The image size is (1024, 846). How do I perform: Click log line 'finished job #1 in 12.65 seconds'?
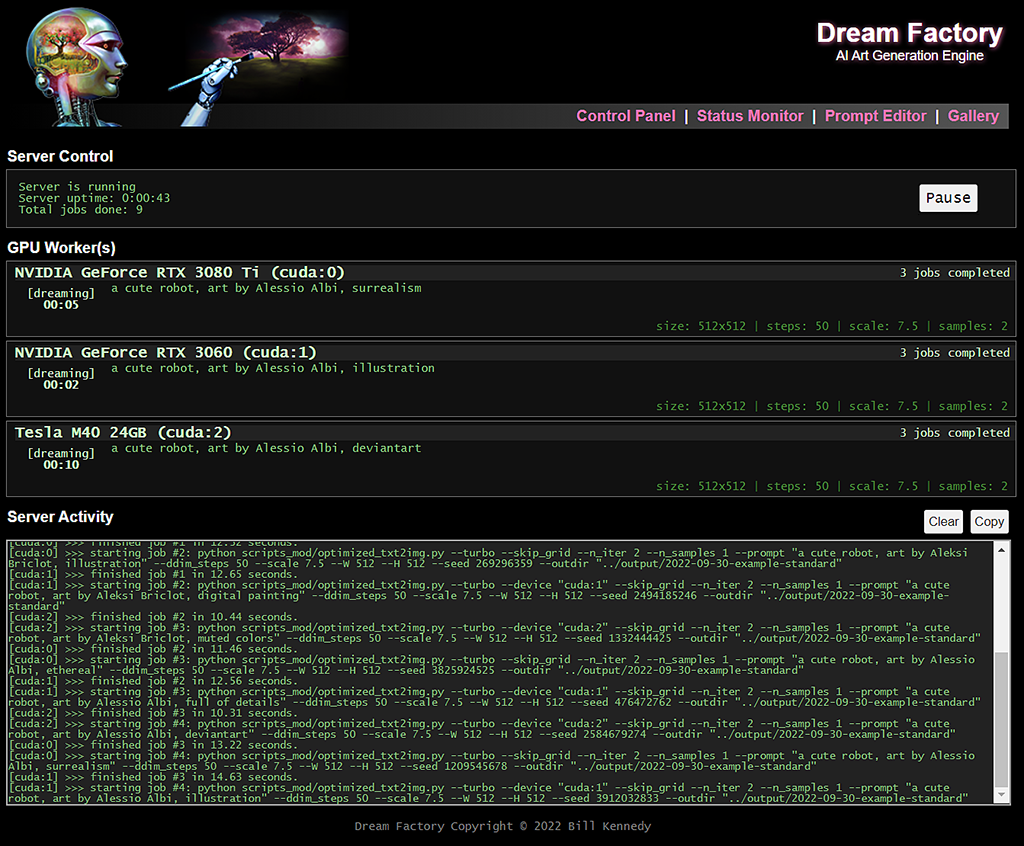[153, 574]
